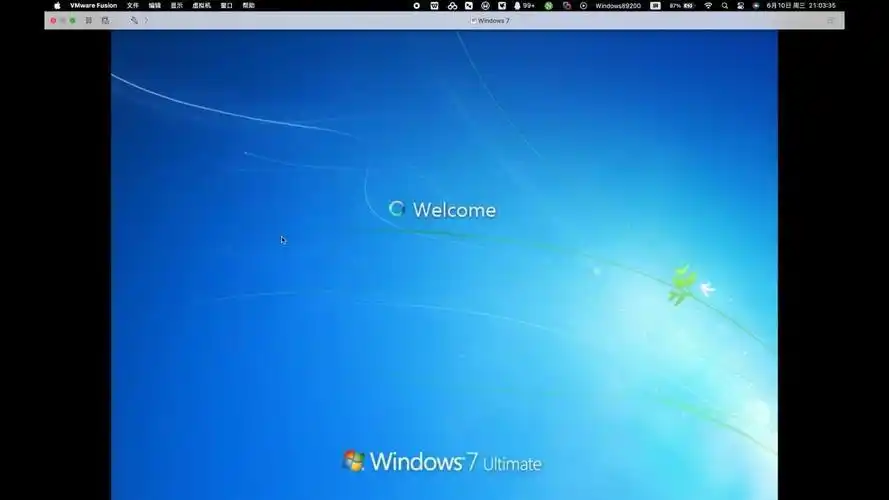Open the 文件 menu
Image resolution: width=889 pixels, height=500 pixels.
(133, 6)
